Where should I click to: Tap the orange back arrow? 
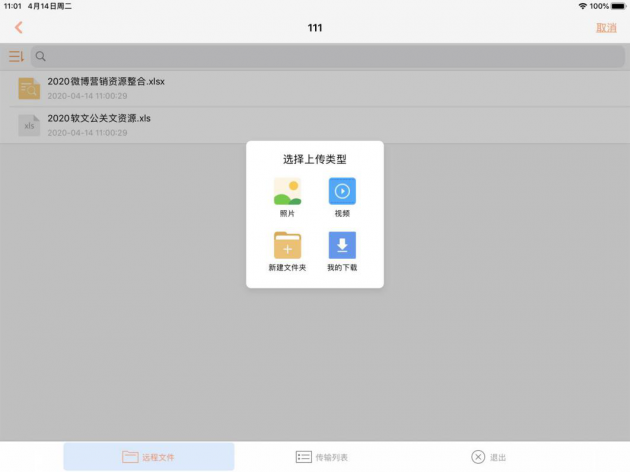tap(18, 28)
